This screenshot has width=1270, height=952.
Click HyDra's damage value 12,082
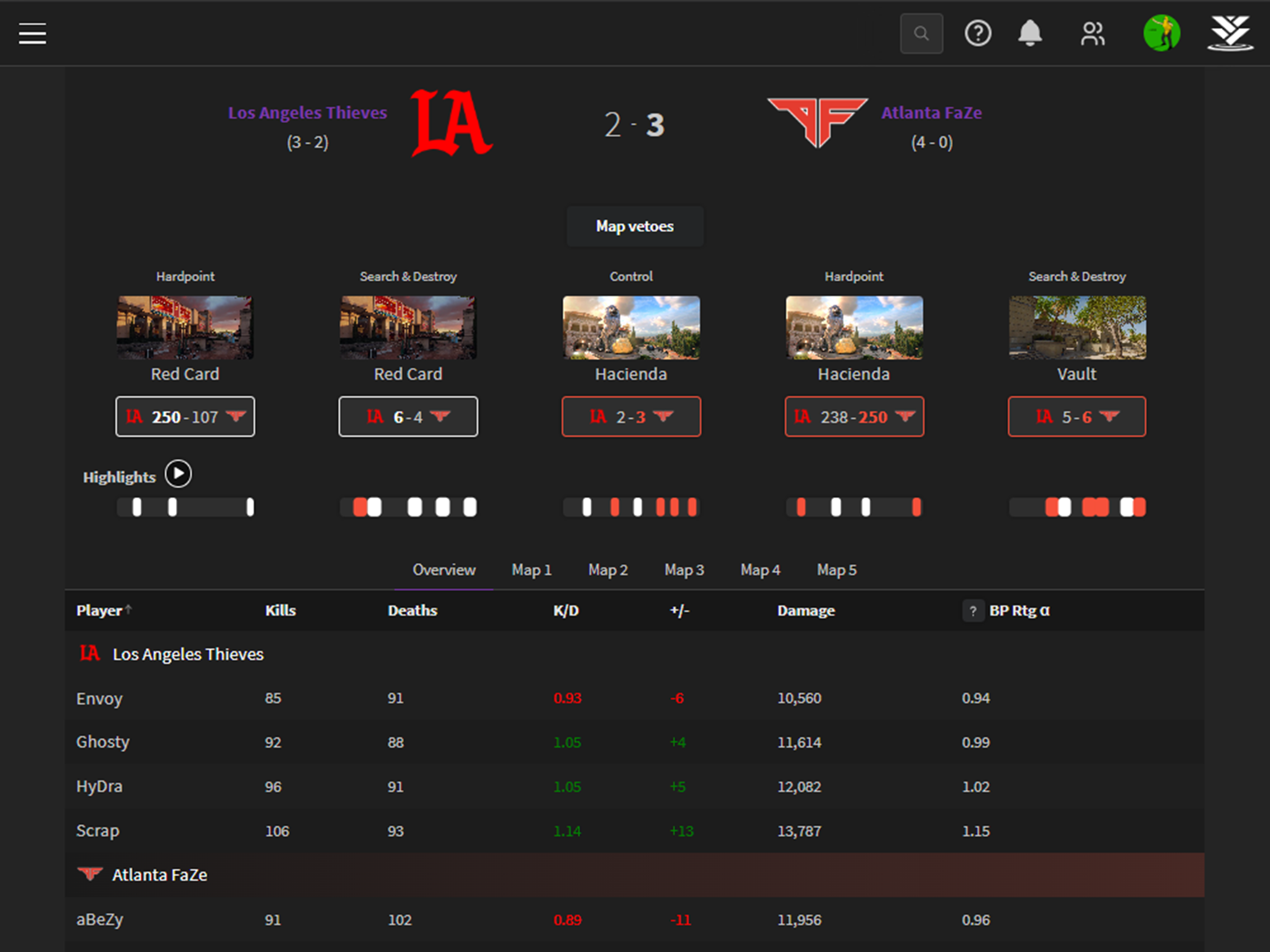pyautogui.click(x=799, y=787)
